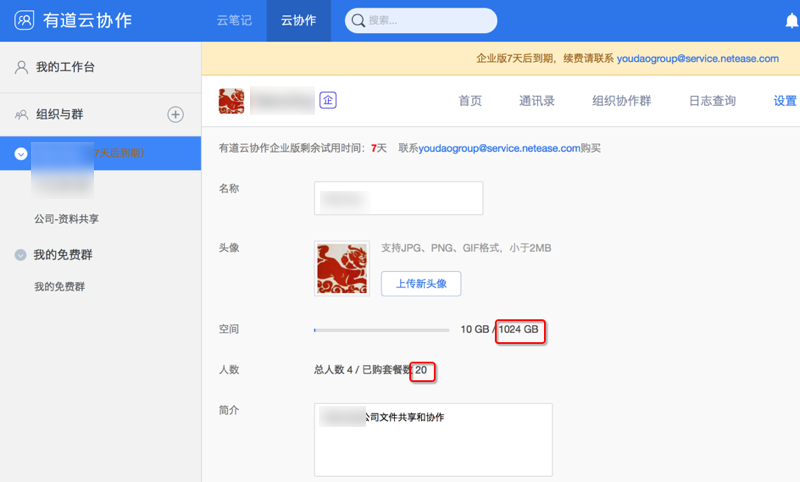Add a new organization or group with plus
The height and width of the screenshot is (482, 800).
pos(176,114)
